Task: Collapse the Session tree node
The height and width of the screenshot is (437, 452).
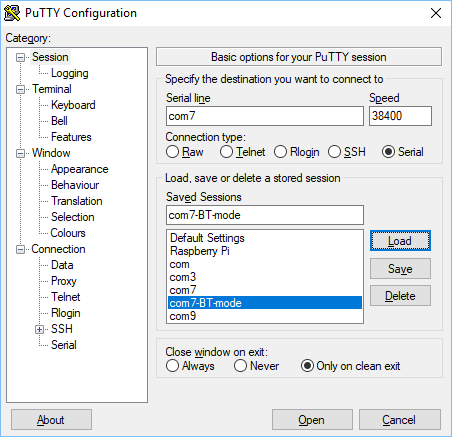Action: (x=21, y=58)
